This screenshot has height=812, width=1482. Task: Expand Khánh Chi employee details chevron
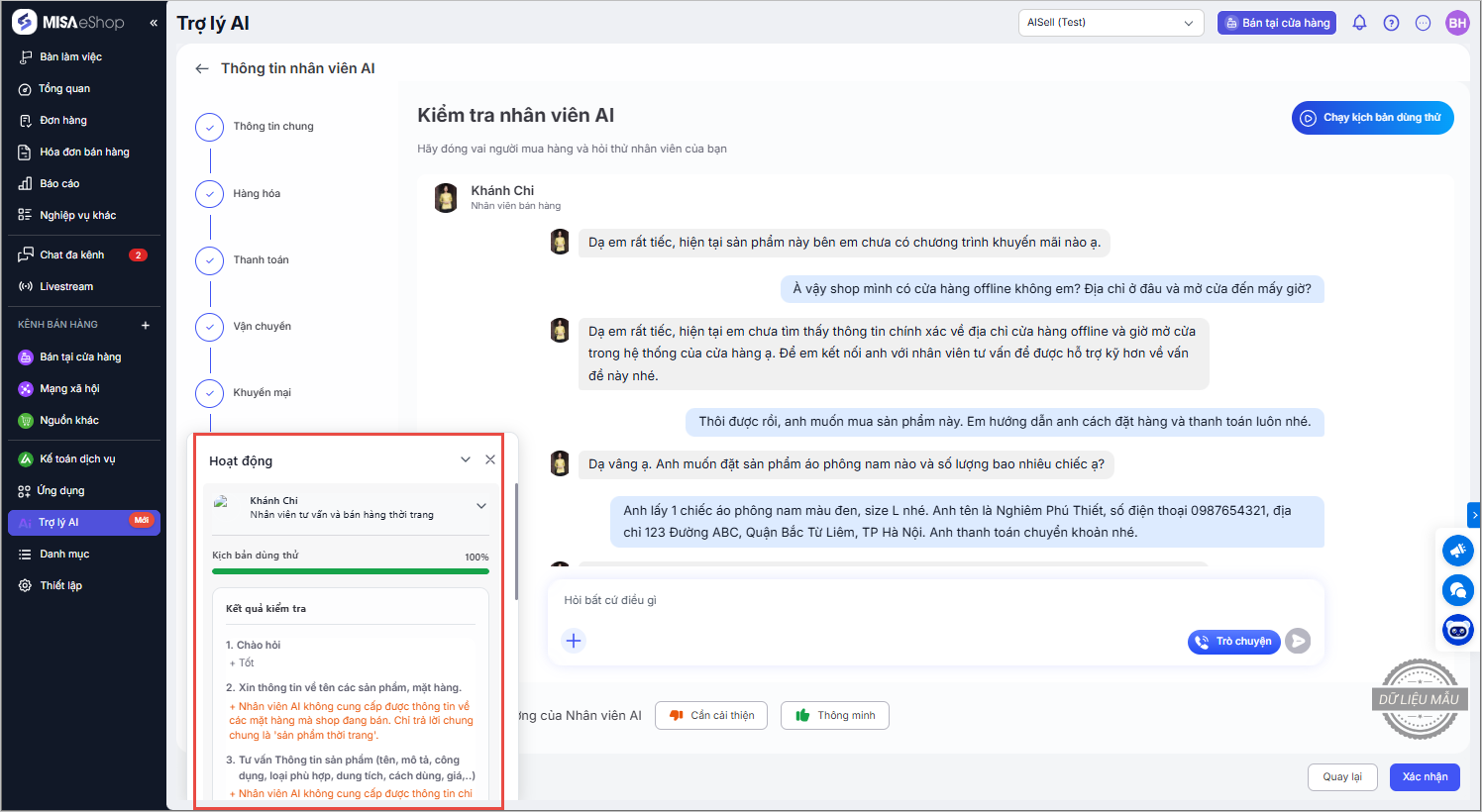[481, 506]
